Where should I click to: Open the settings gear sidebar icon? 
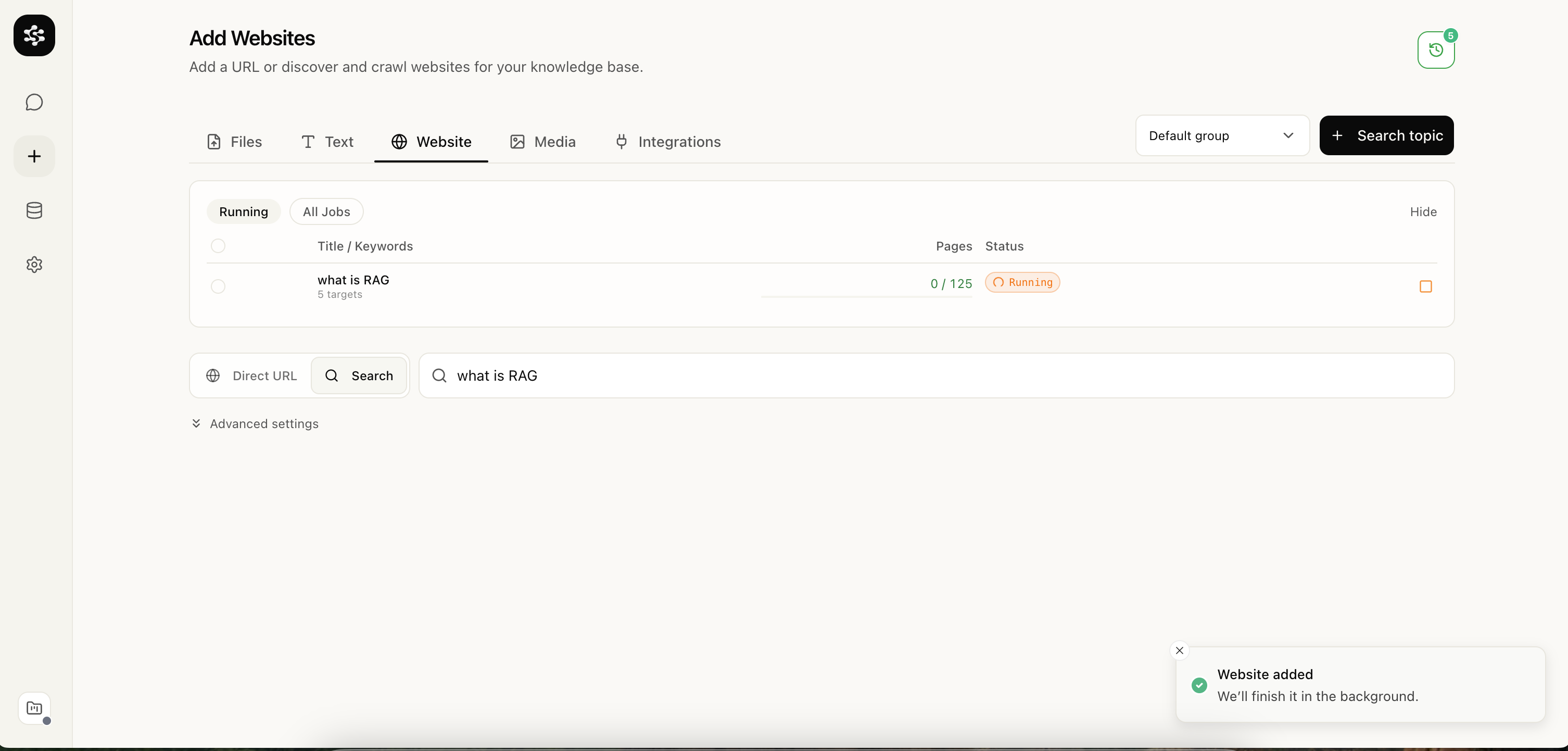34,265
